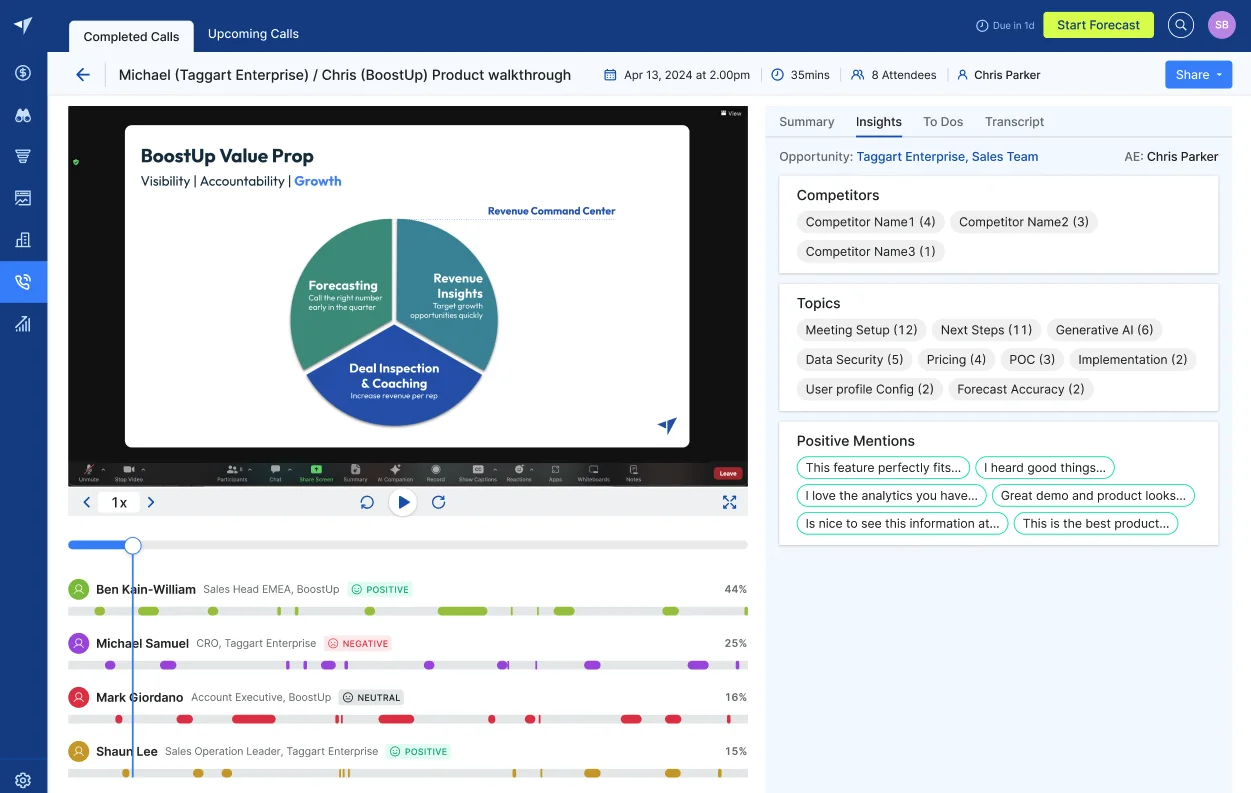
Task: Click 'Great demo and product looks...' mention
Action: click(1093, 496)
